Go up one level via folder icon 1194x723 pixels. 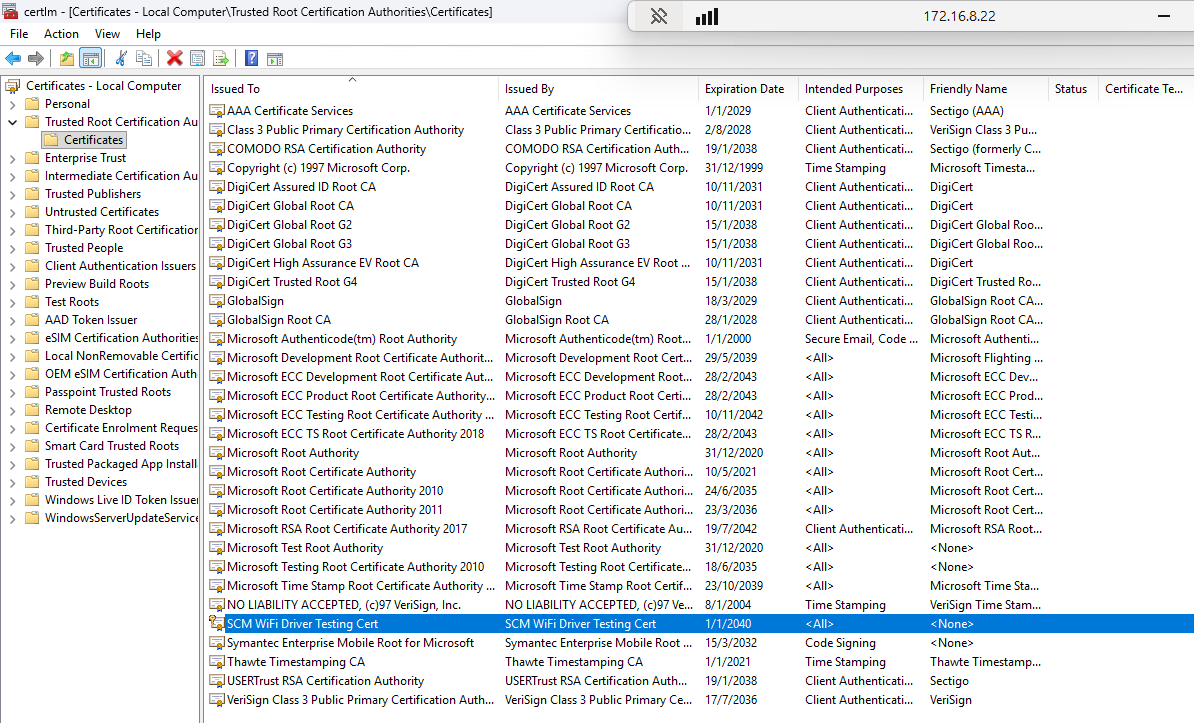click(67, 59)
